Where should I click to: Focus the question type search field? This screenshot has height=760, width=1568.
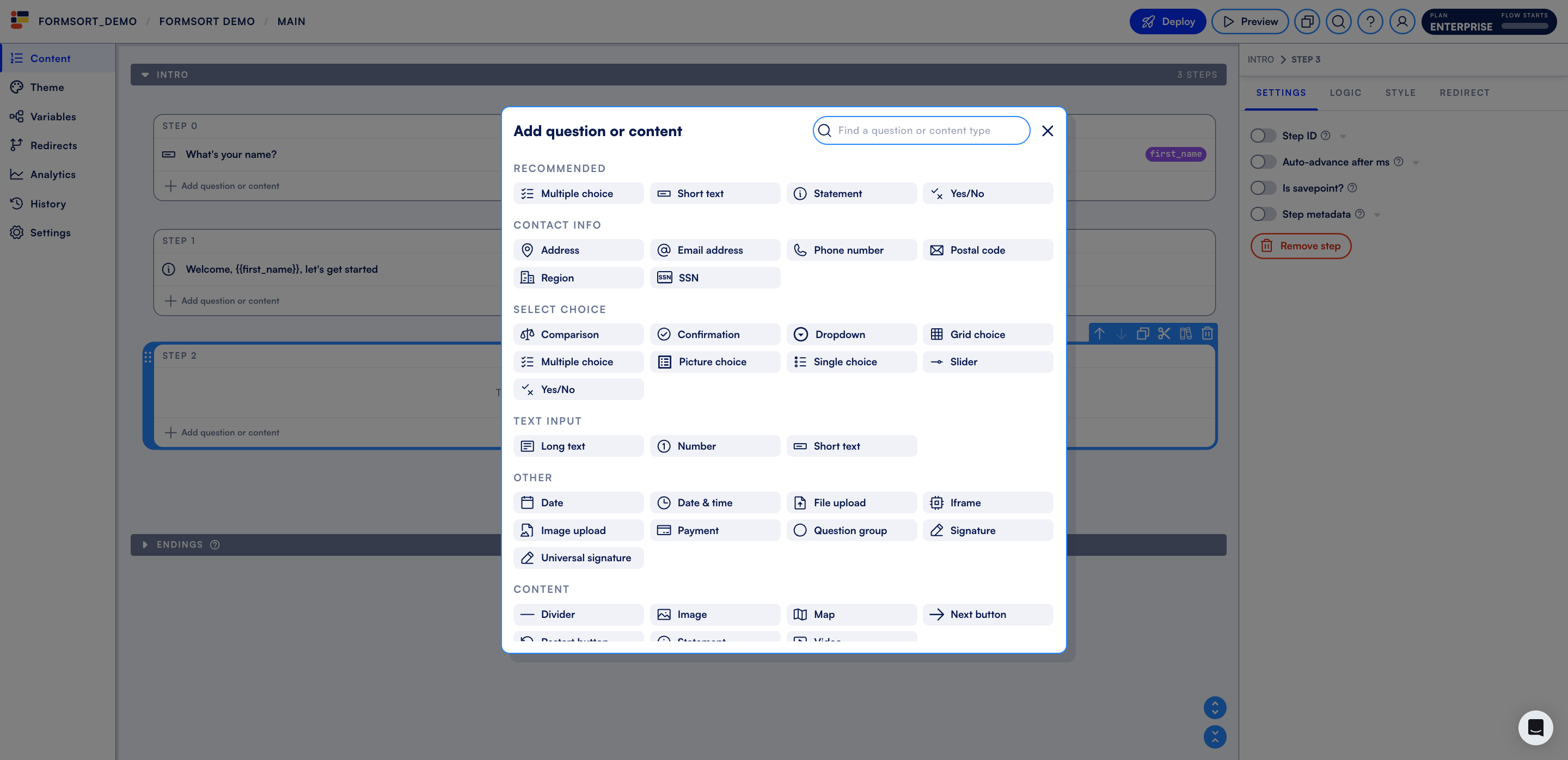tap(921, 130)
